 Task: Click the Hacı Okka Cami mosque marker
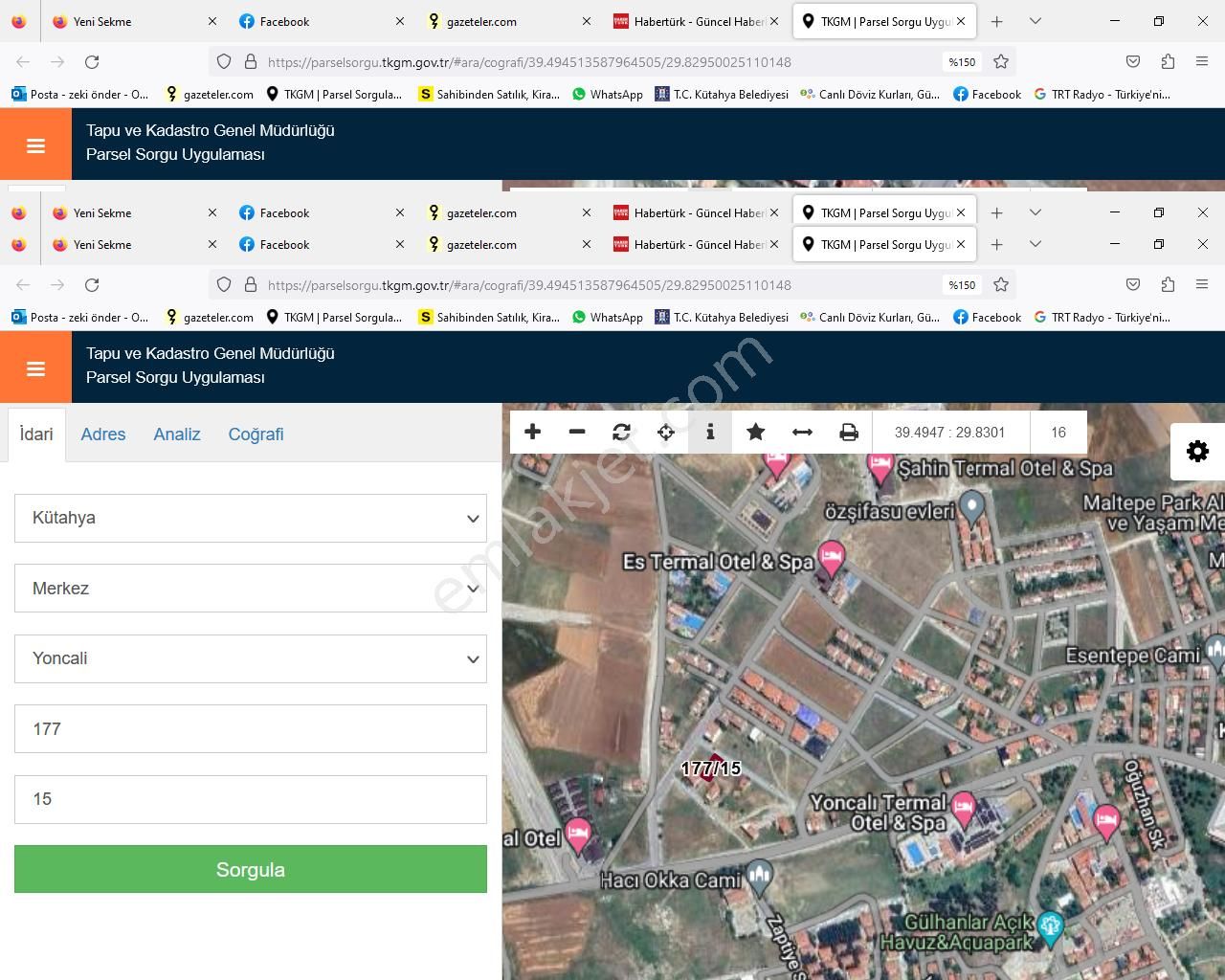pyautogui.click(x=760, y=876)
